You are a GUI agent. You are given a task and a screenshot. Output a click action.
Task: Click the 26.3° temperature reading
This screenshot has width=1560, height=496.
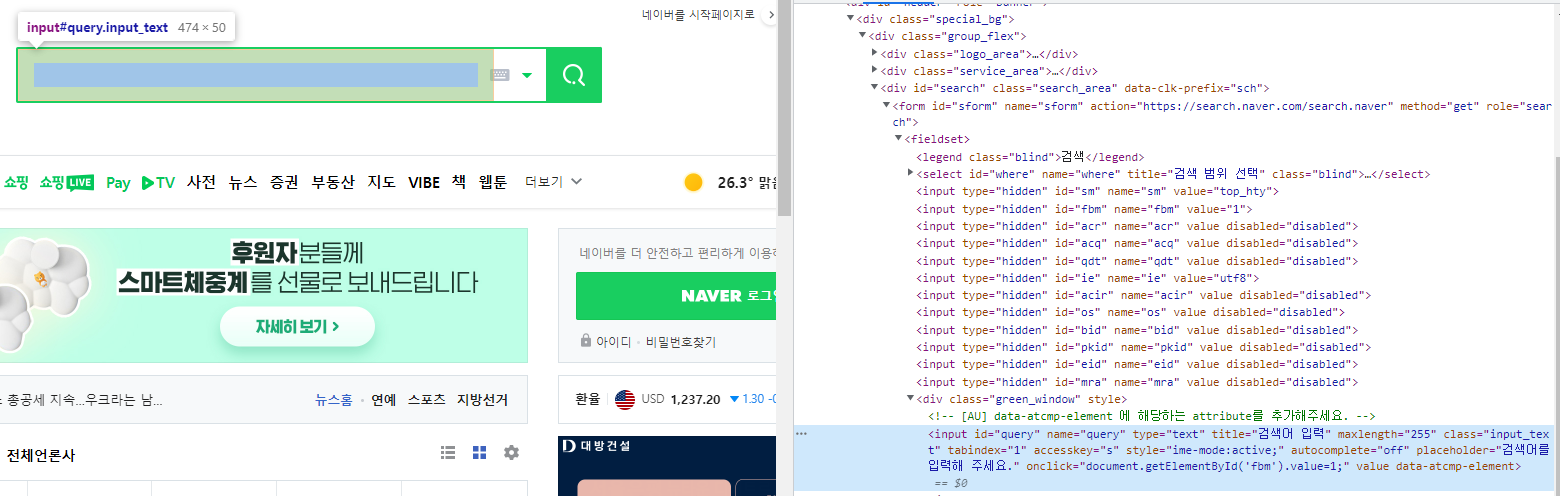pos(735,182)
